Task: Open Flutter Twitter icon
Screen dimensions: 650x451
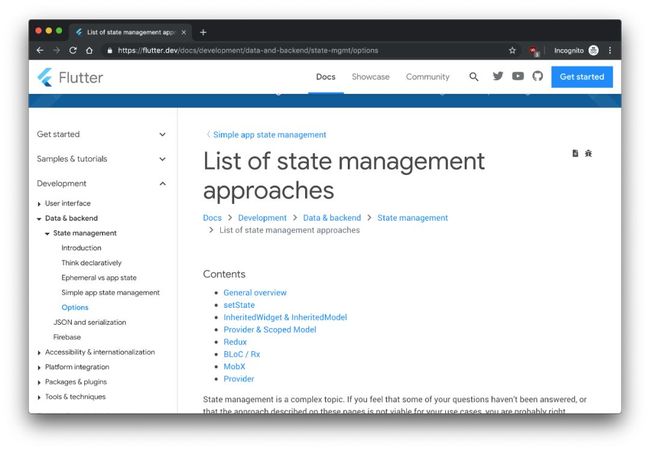Action: [x=498, y=76]
